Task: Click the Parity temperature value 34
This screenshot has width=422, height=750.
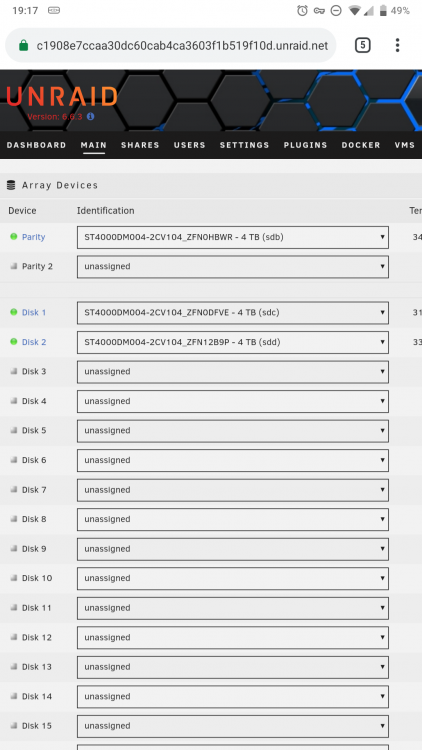Action: tap(417, 237)
